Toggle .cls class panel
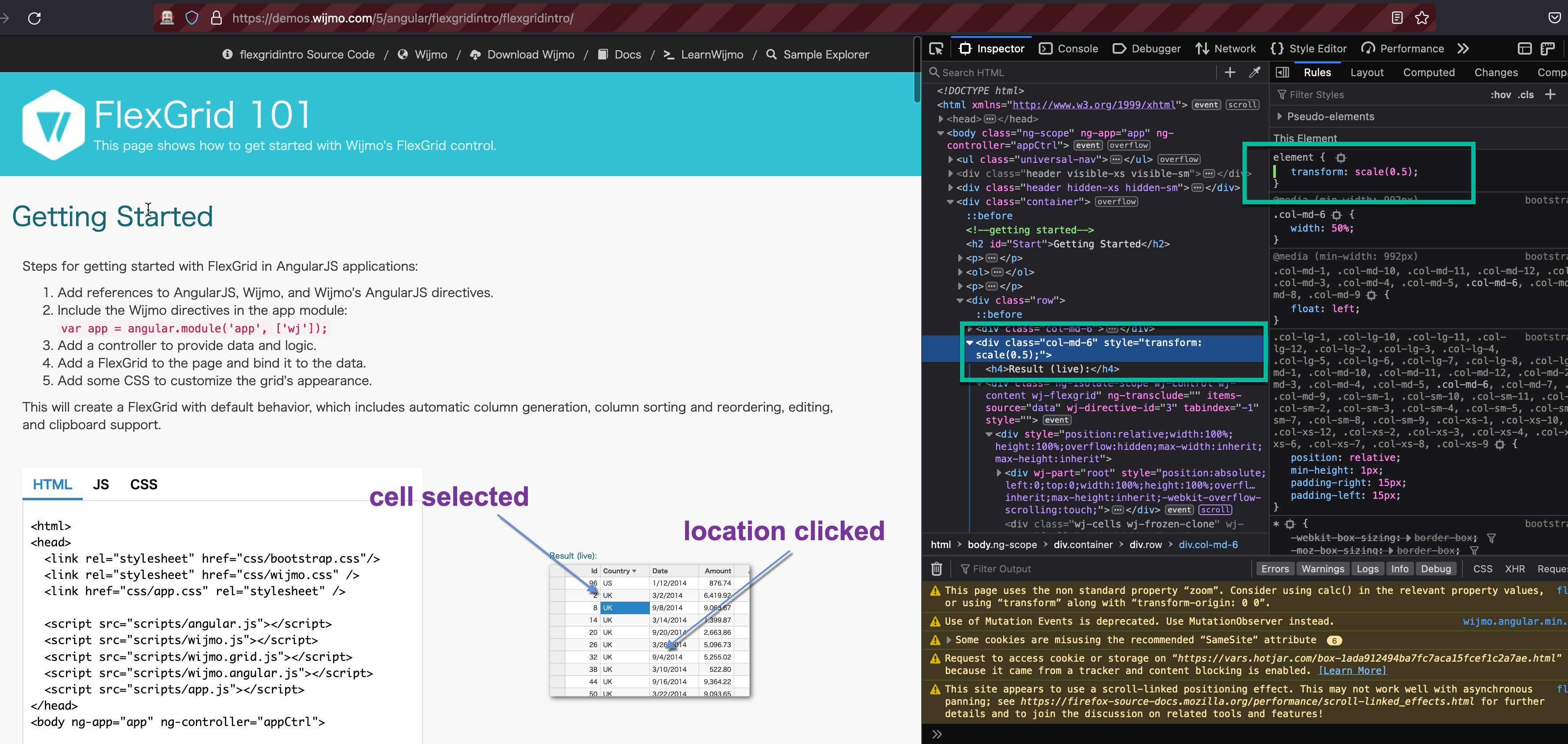Screen dimensions: 1568x744 (1525, 94)
